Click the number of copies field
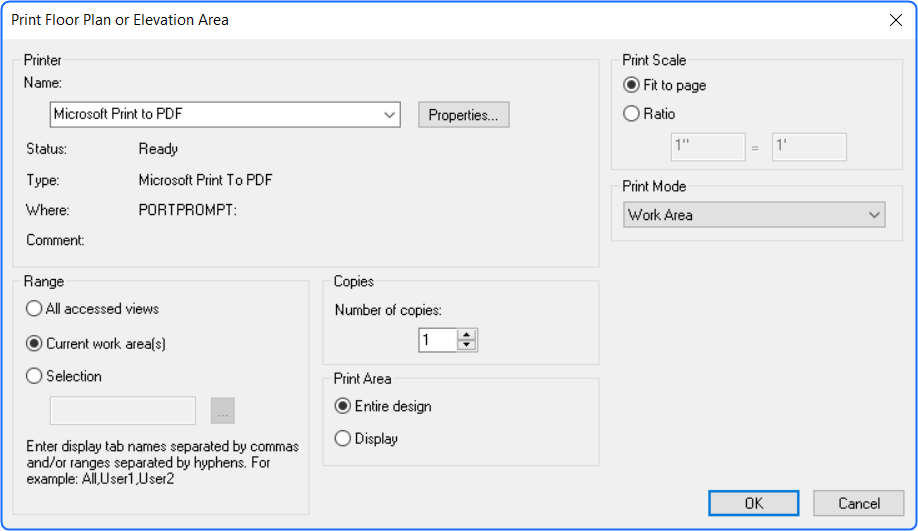The height and width of the screenshot is (531, 918). 437,341
